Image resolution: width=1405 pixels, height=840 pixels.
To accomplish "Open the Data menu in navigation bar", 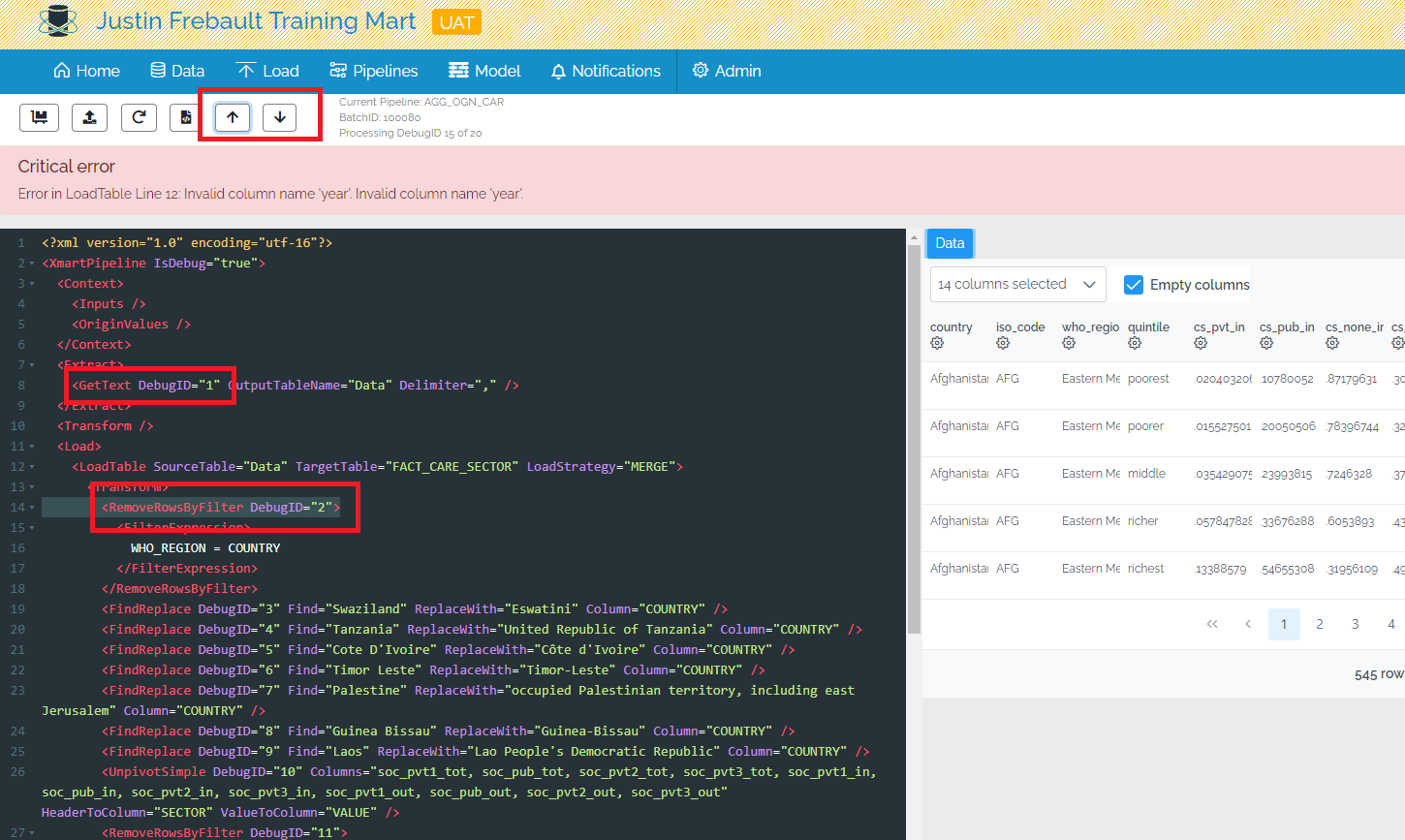I will [x=177, y=71].
